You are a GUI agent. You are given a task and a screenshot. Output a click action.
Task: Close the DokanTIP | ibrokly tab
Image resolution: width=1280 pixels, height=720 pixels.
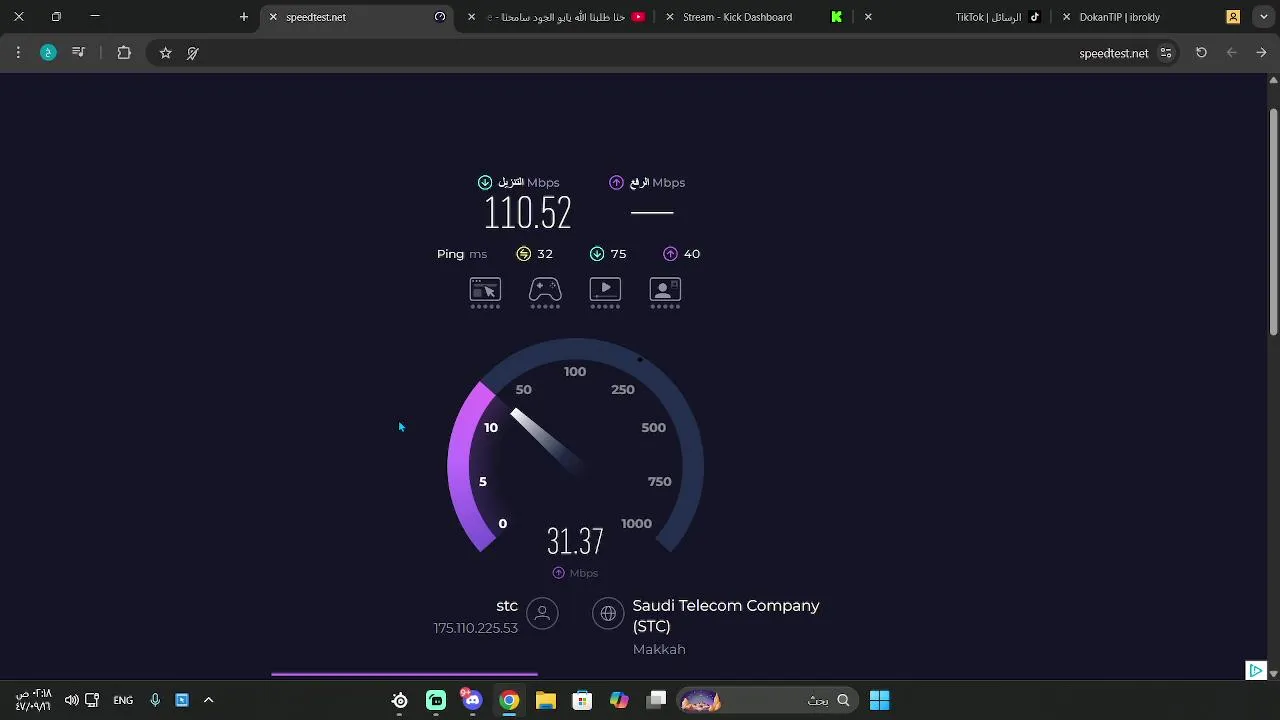click(x=1066, y=17)
